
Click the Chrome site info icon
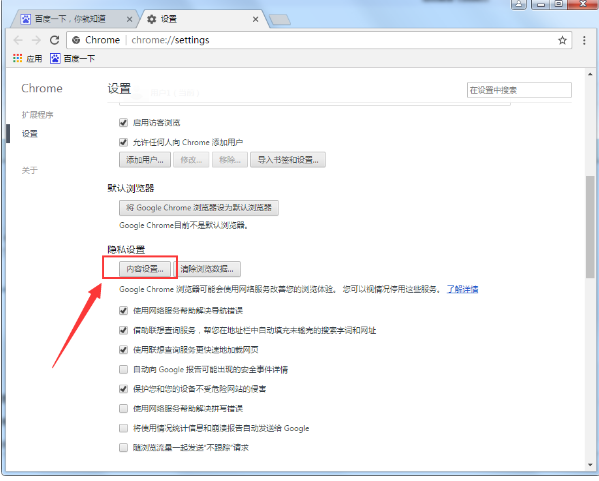click(76, 40)
